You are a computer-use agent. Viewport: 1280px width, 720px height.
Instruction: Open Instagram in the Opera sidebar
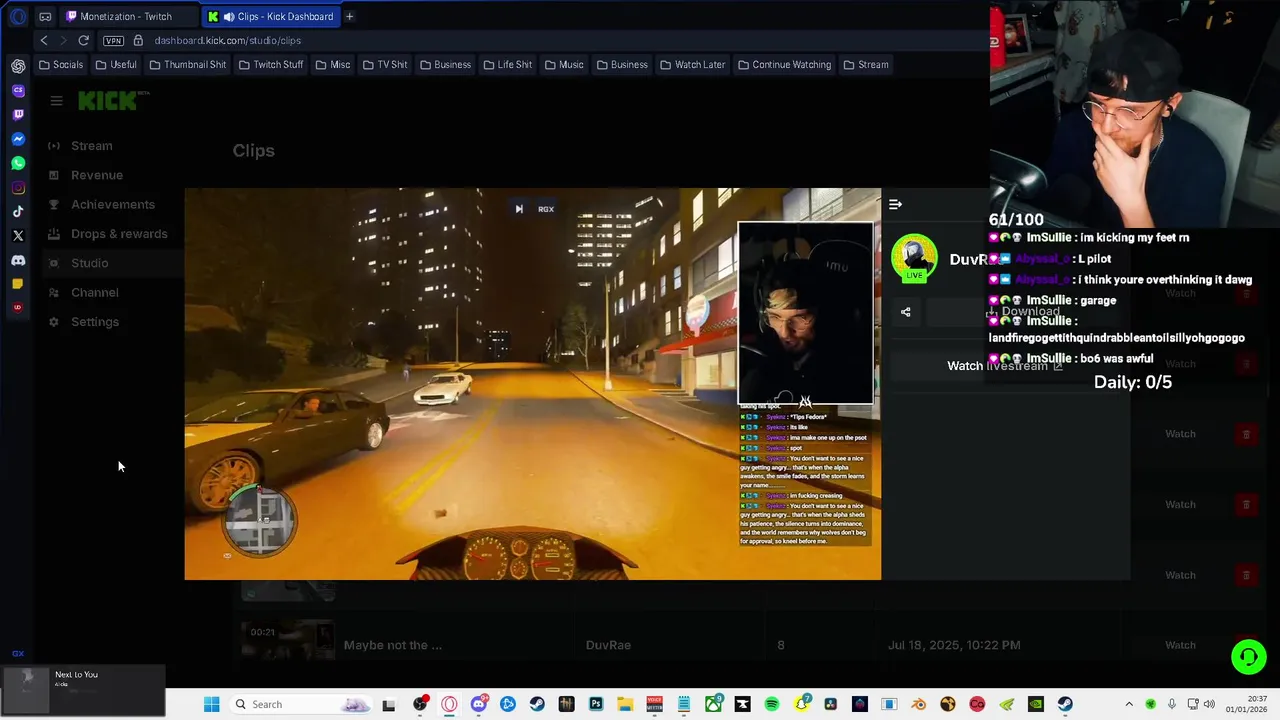[x=18, y=188]
